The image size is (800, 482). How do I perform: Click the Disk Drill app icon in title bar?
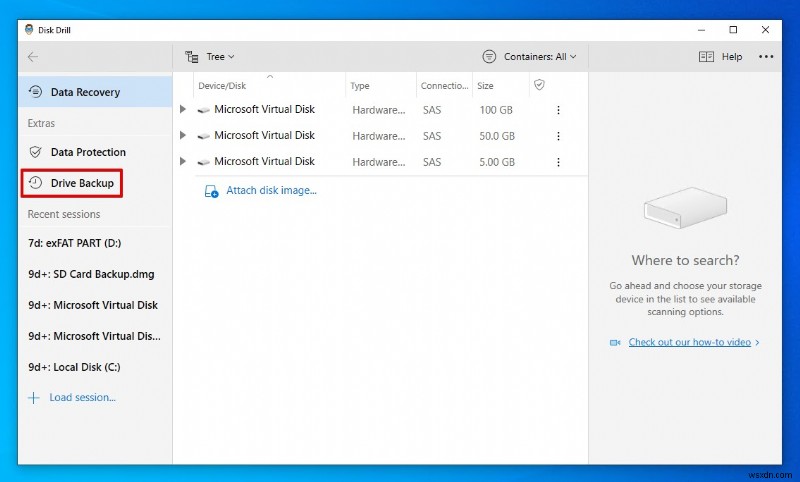(x=29, y=30)
